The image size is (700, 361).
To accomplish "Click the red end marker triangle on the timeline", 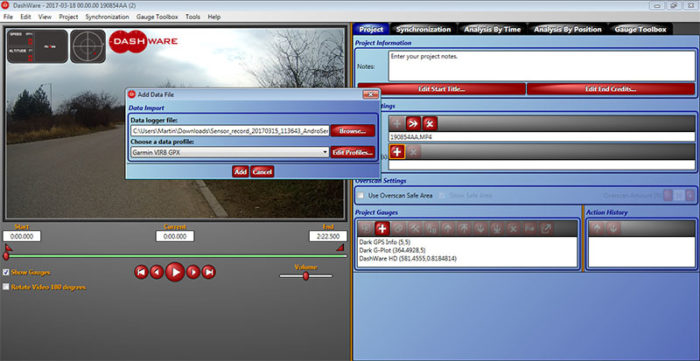I will 340,247.
